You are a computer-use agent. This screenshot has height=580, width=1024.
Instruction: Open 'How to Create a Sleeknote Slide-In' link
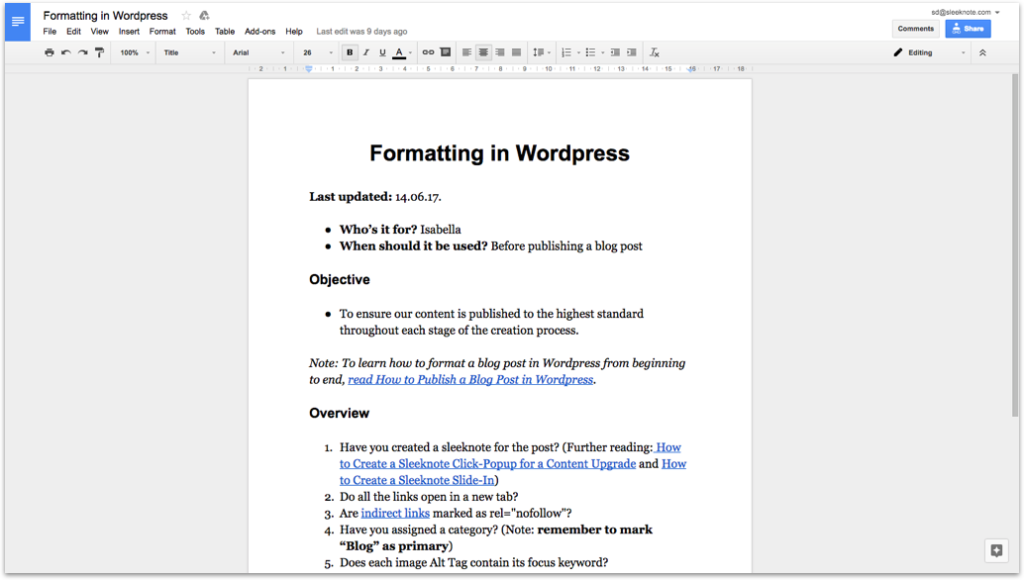click(x=416, y=480)
